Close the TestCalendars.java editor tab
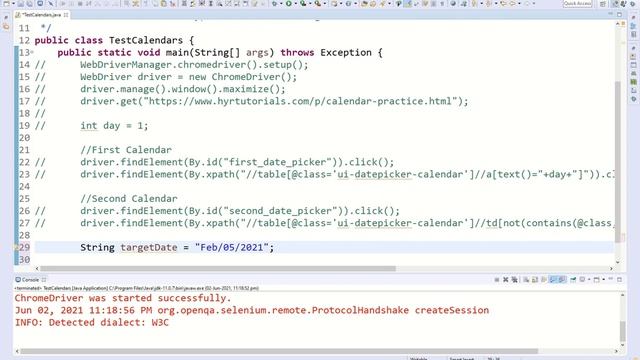This screenshot has width=640, height=360. click(x=66, y=15)
